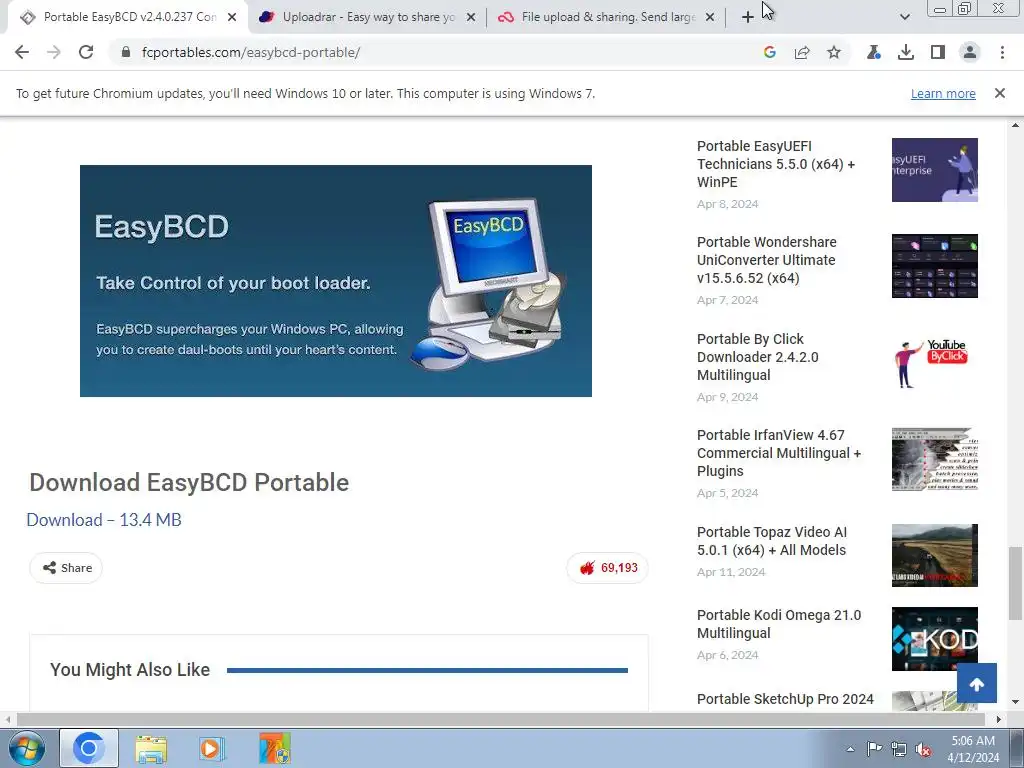Click the Google icon in address bar

pos(770,52)
